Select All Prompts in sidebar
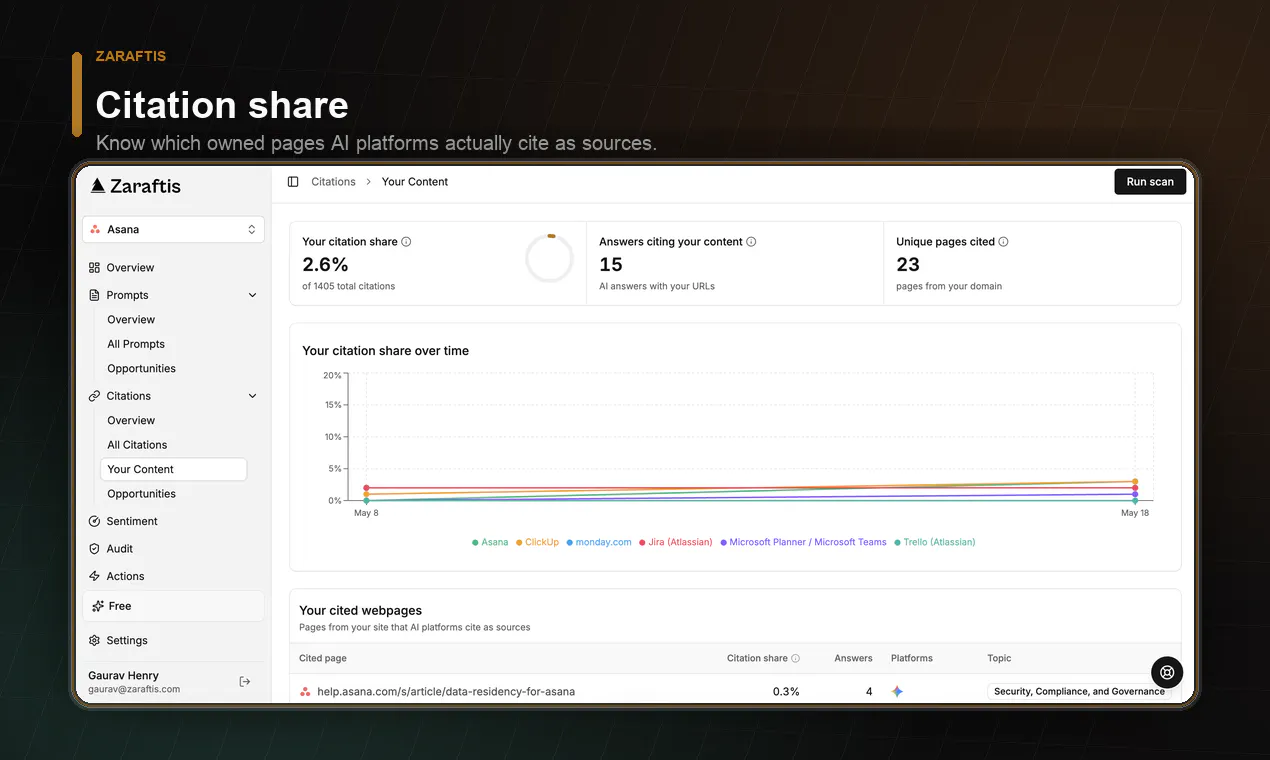This screenshot has height=760, width=1270. pyautogui.click(x=136, y=344)
